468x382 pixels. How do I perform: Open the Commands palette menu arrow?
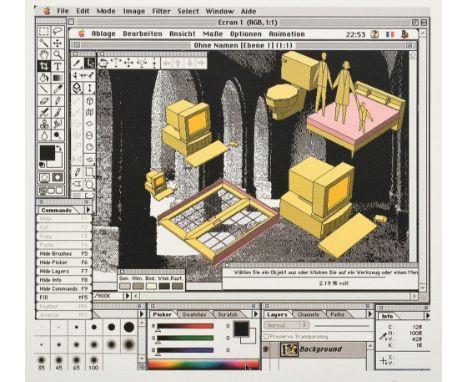pos(88,210)
